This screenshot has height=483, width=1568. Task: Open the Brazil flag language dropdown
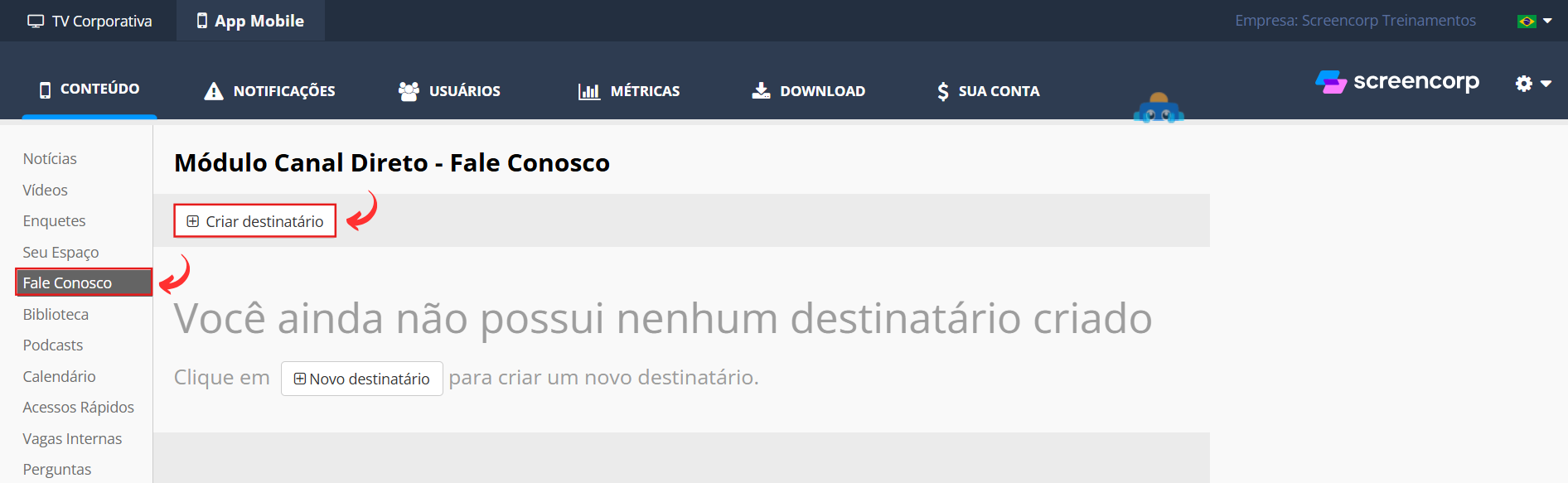[x=1534, y=21]
